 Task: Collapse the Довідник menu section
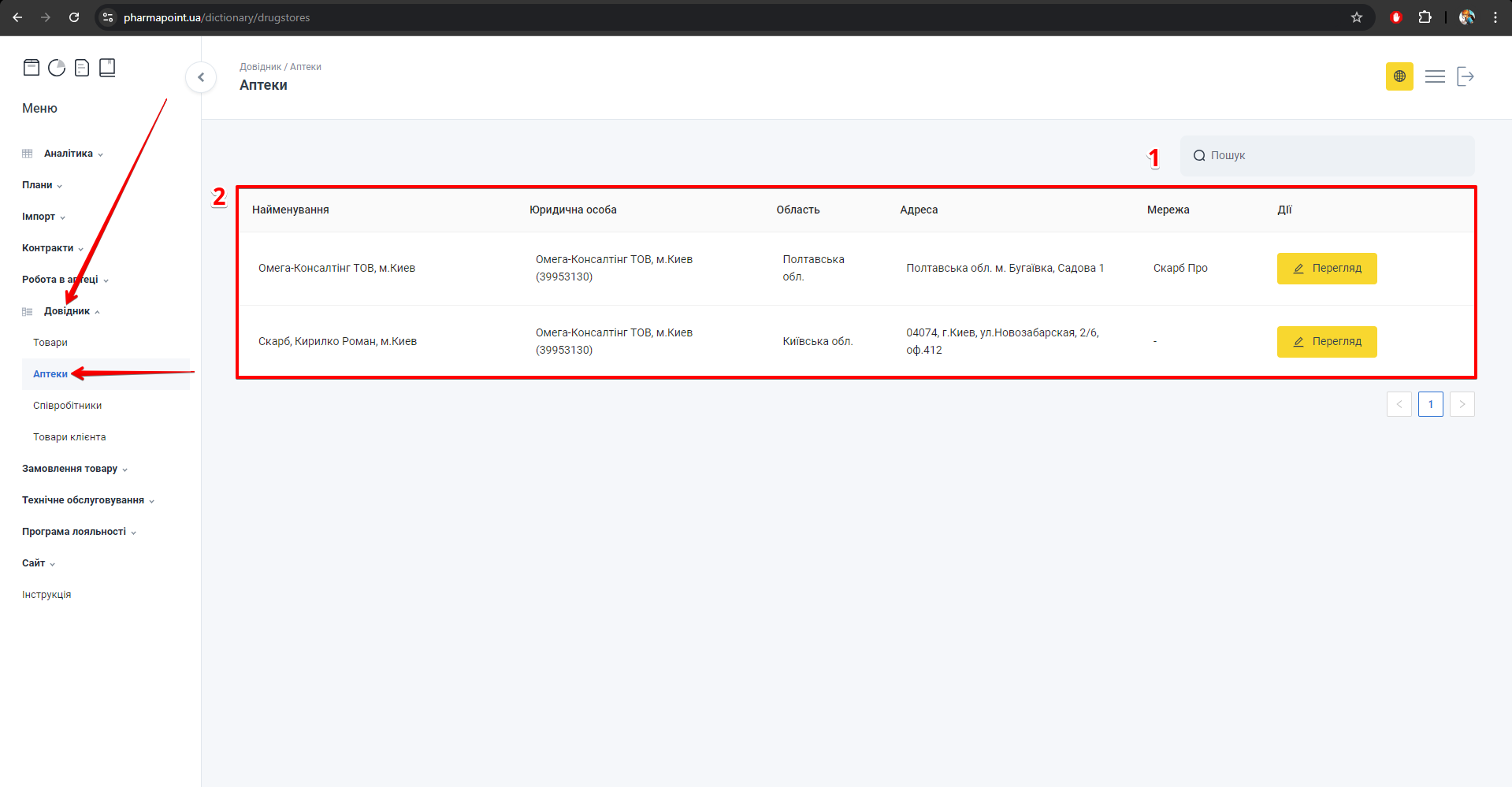pyautogui.click(x=68, y=311)
